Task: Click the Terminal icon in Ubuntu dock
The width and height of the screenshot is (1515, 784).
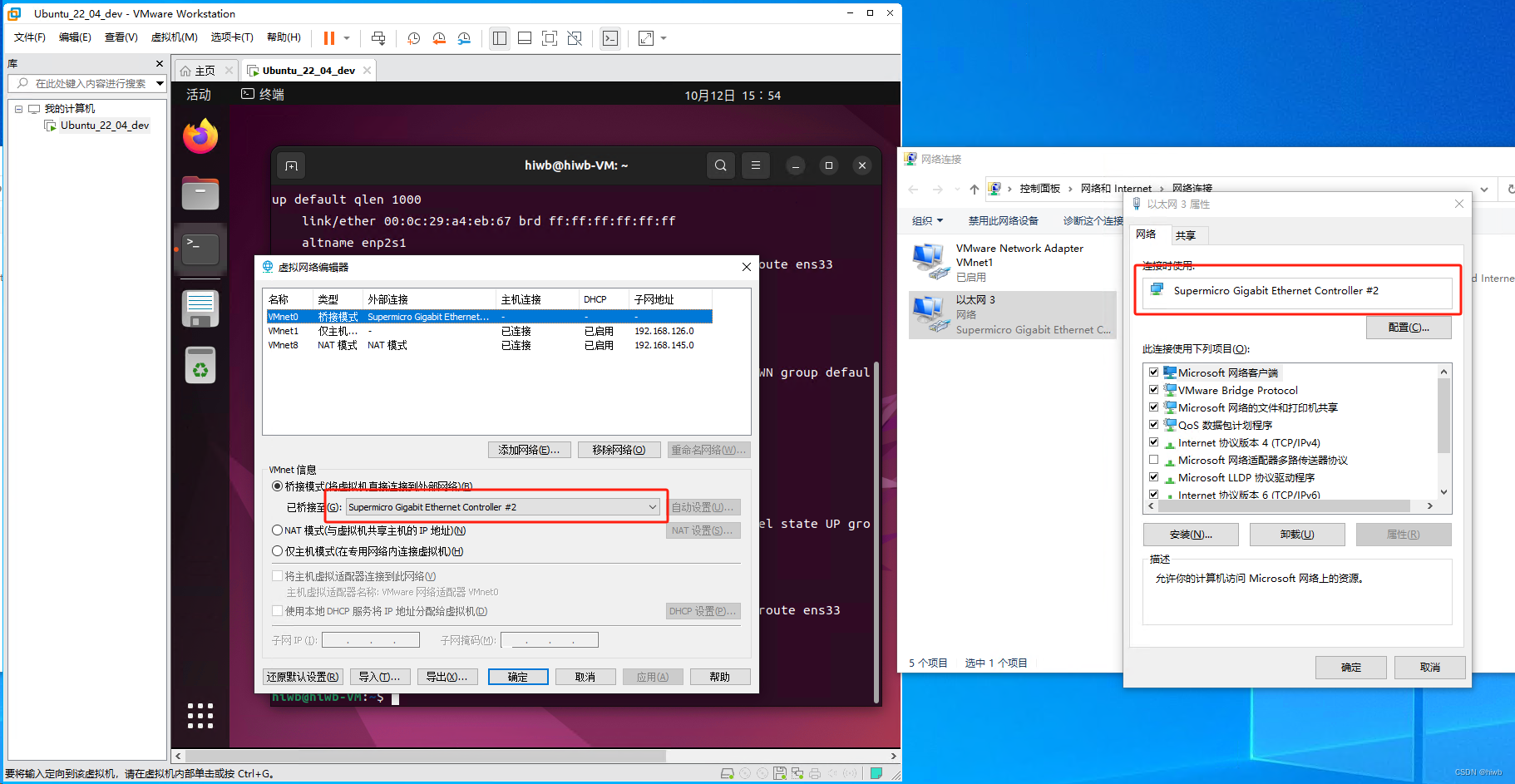Action: [200, 249]
